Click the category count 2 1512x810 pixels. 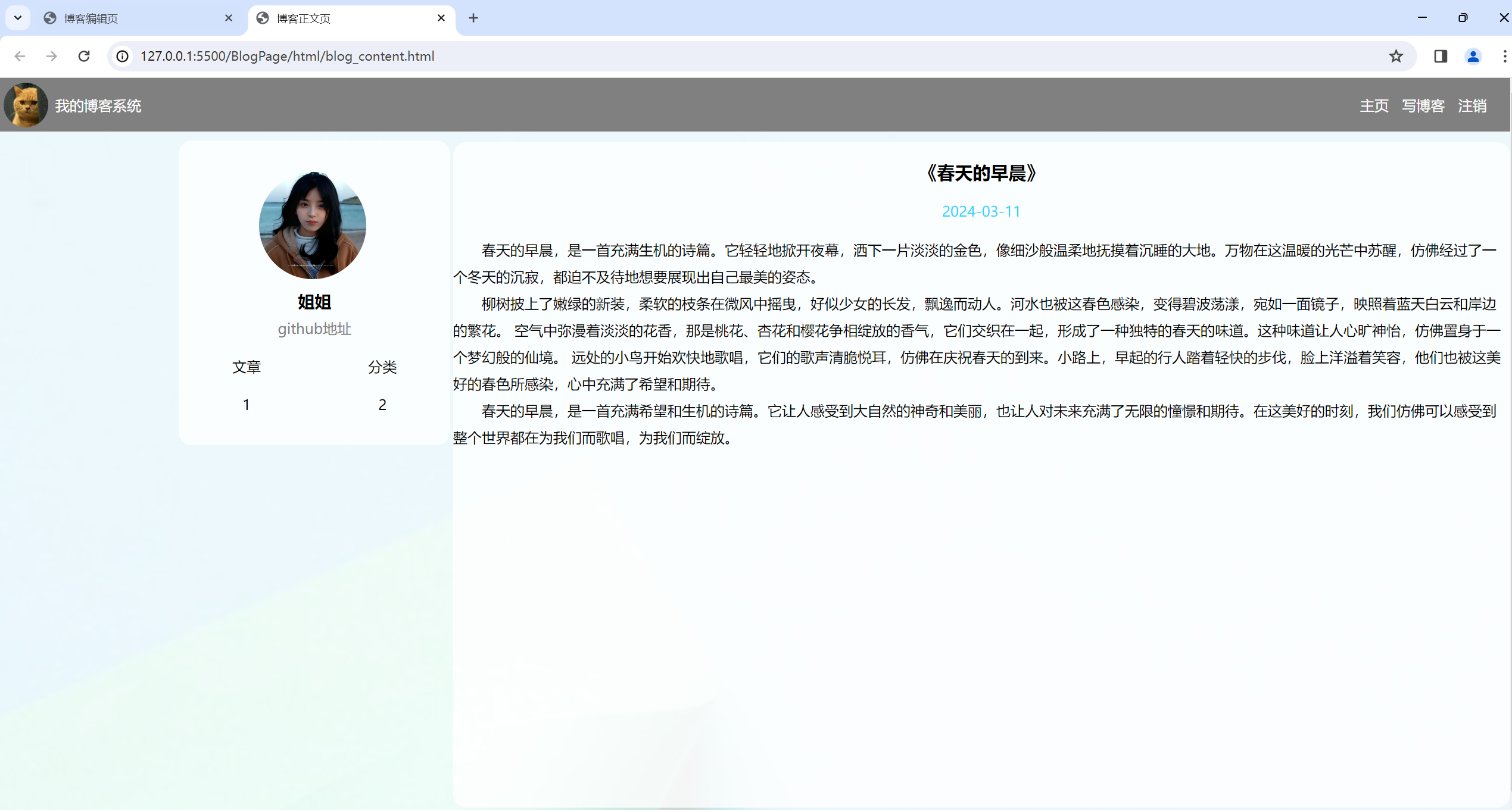click(382, 405)
